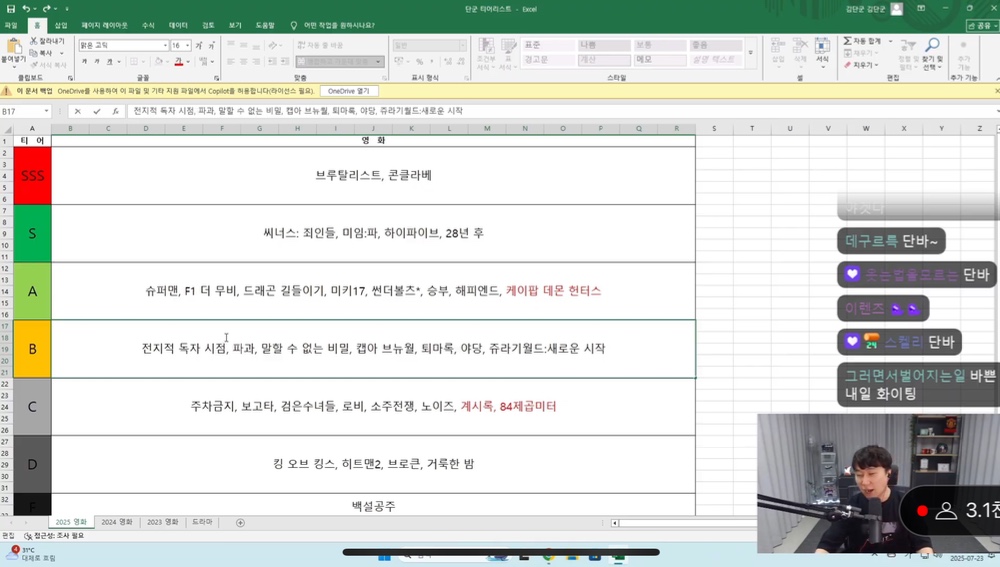Expand the font size 16 dropdown
The width and height of the screenshot is (1000, 567).
[x=188, y=45]
